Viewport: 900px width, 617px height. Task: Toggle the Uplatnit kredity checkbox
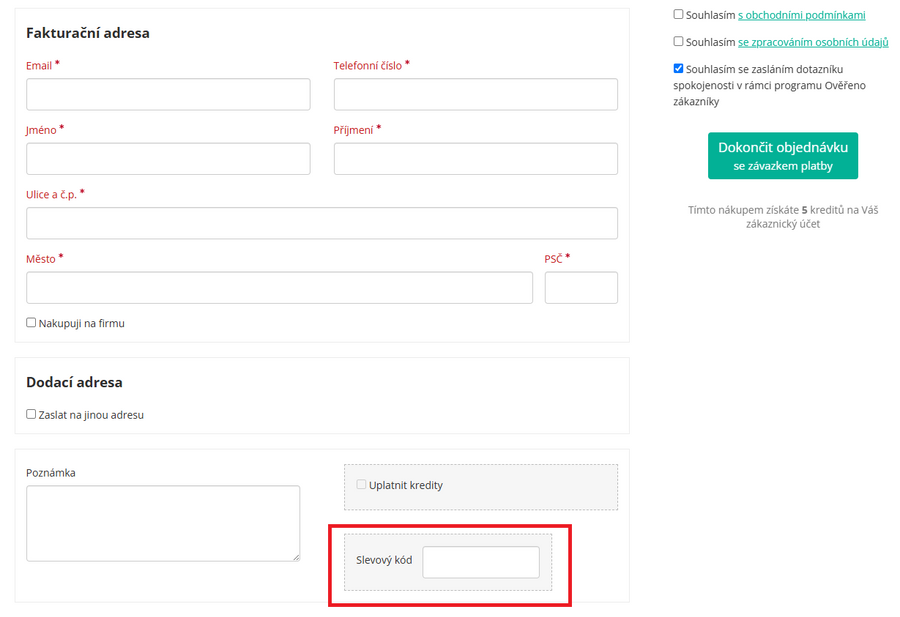coord(361,485)
